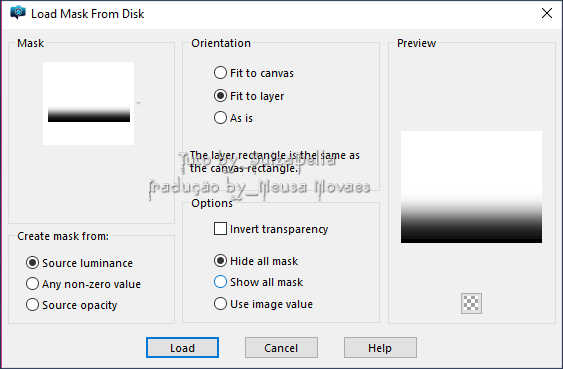Click the PaintShop Pro title bar icon
Viewport: 563px width, 369px height.
(18, 13)
